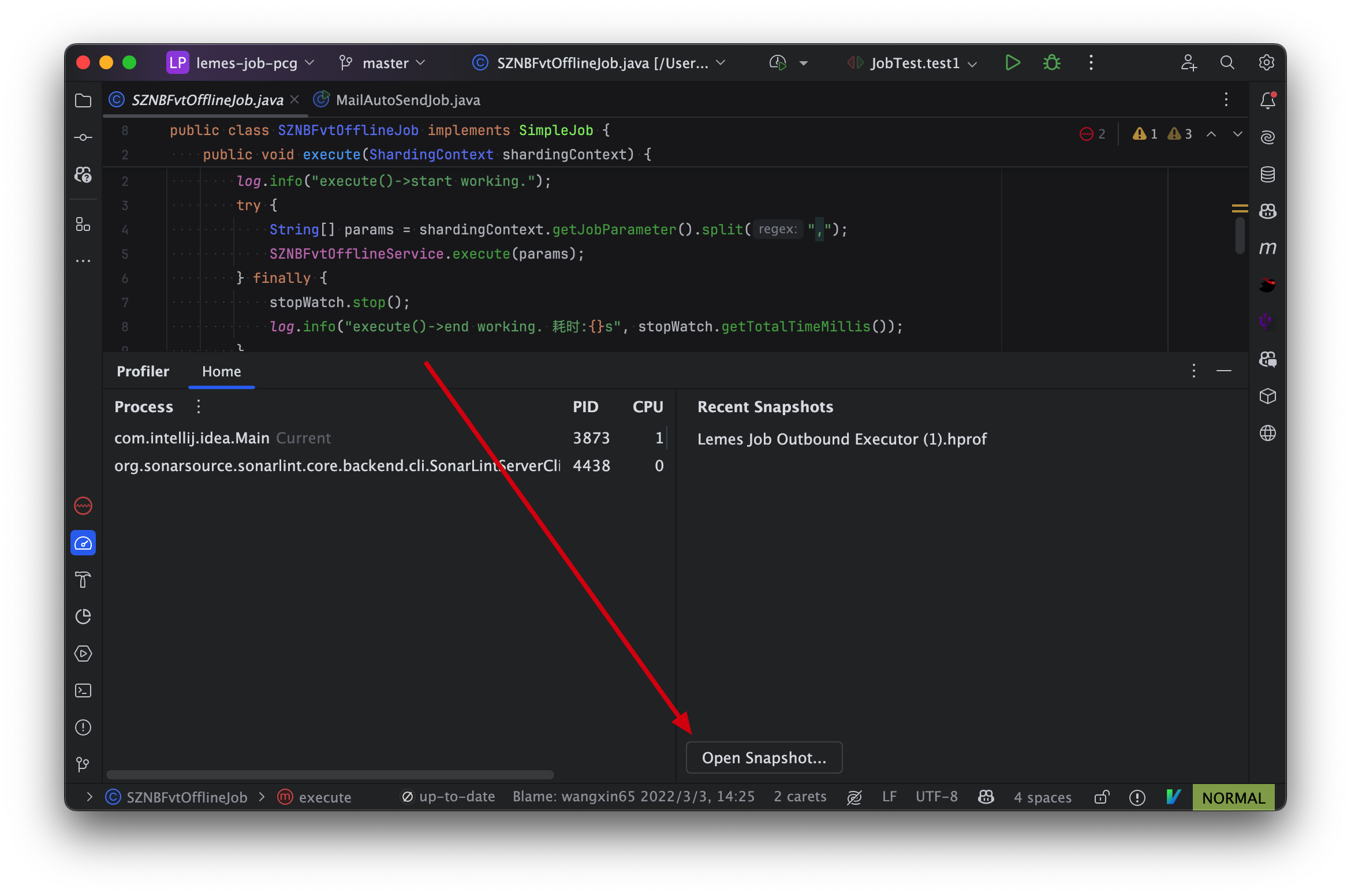1351x896 pixels.
Task: Open more run actions menu
Action: [x=1091, y=62]
